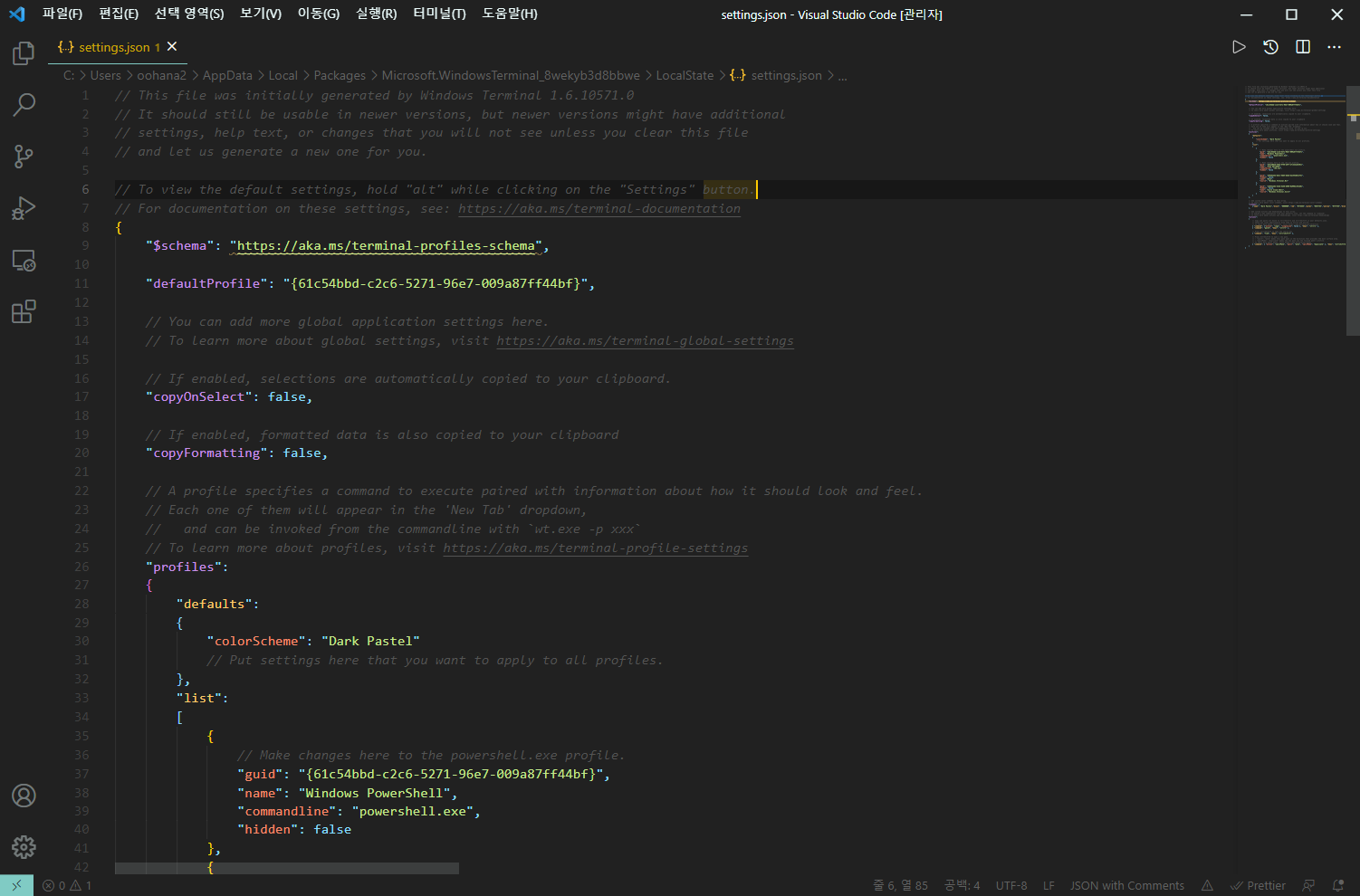The width and height of the screenshot is (1360, 896).
Task: Click the "Windows PowerShell" name value
Action: (374, 793)
